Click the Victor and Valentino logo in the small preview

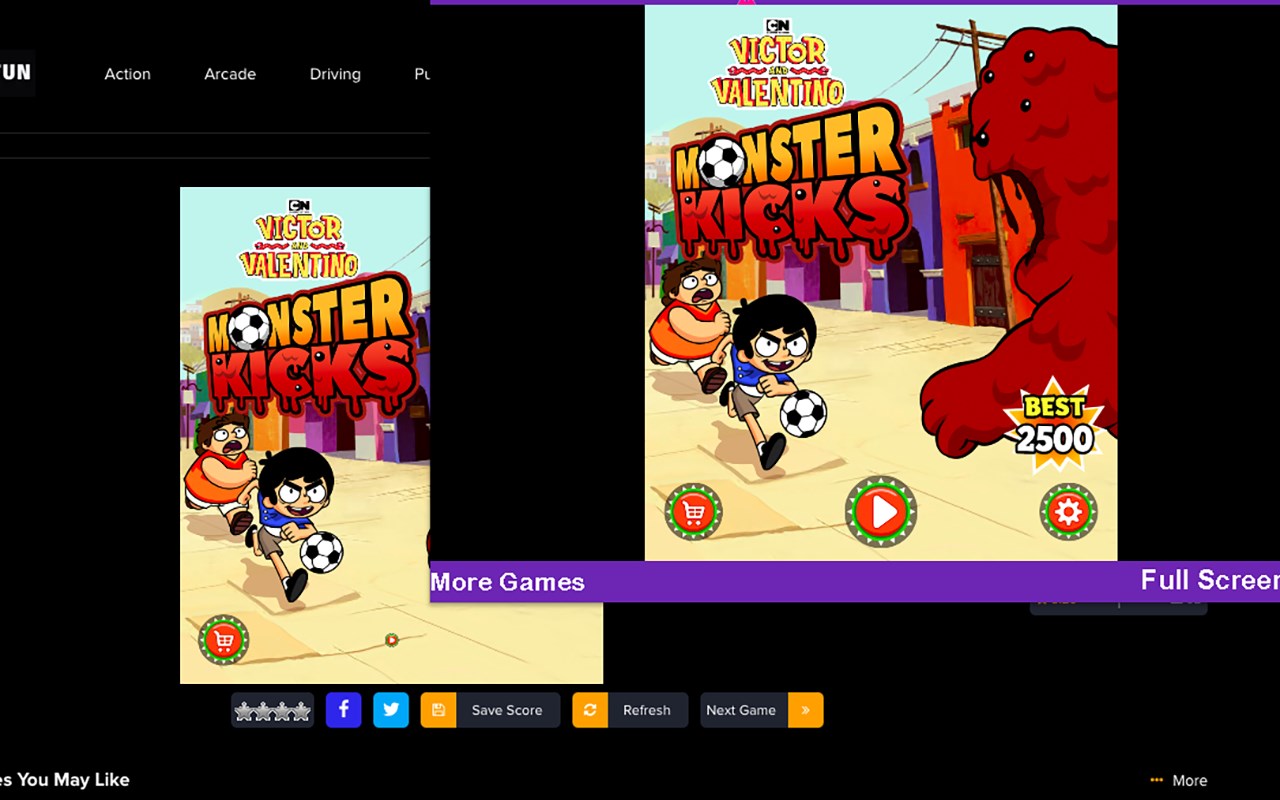point(299,238)
